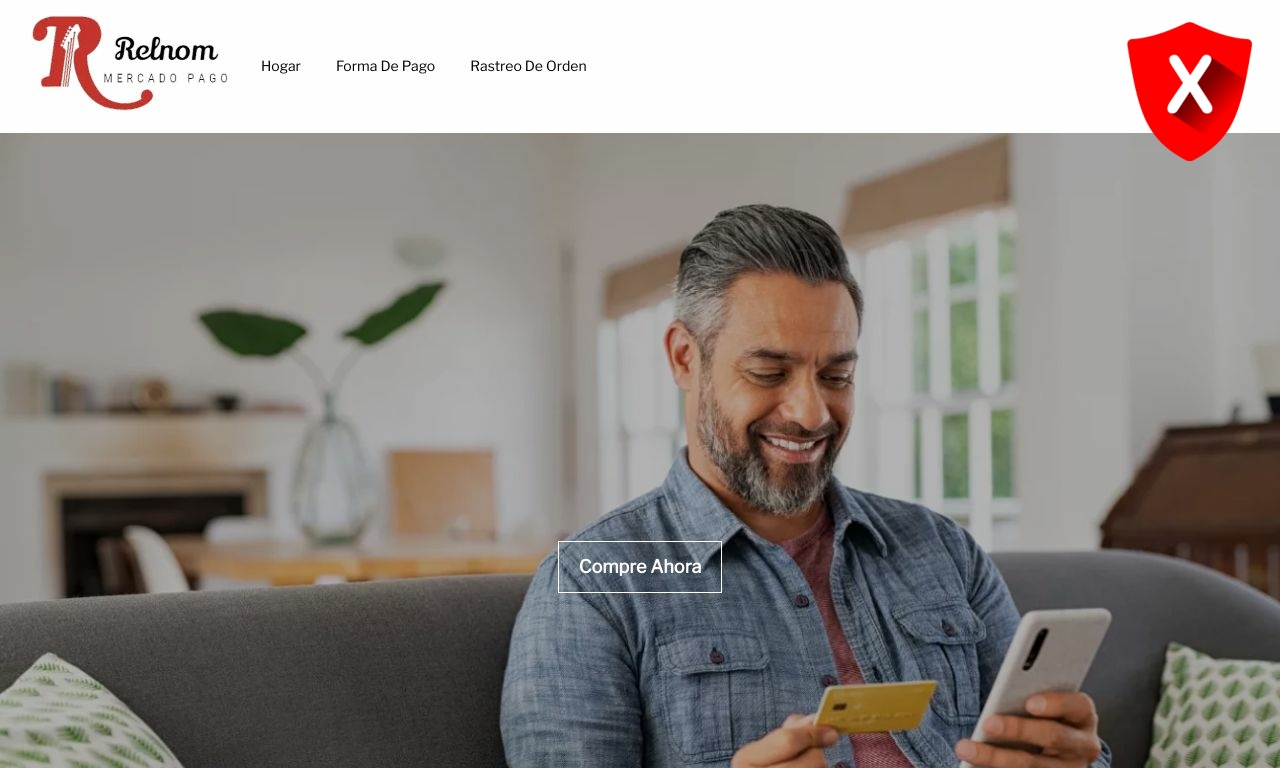
Task: Open Rastreo De Orden menu link
Action: tap(528, 66)
